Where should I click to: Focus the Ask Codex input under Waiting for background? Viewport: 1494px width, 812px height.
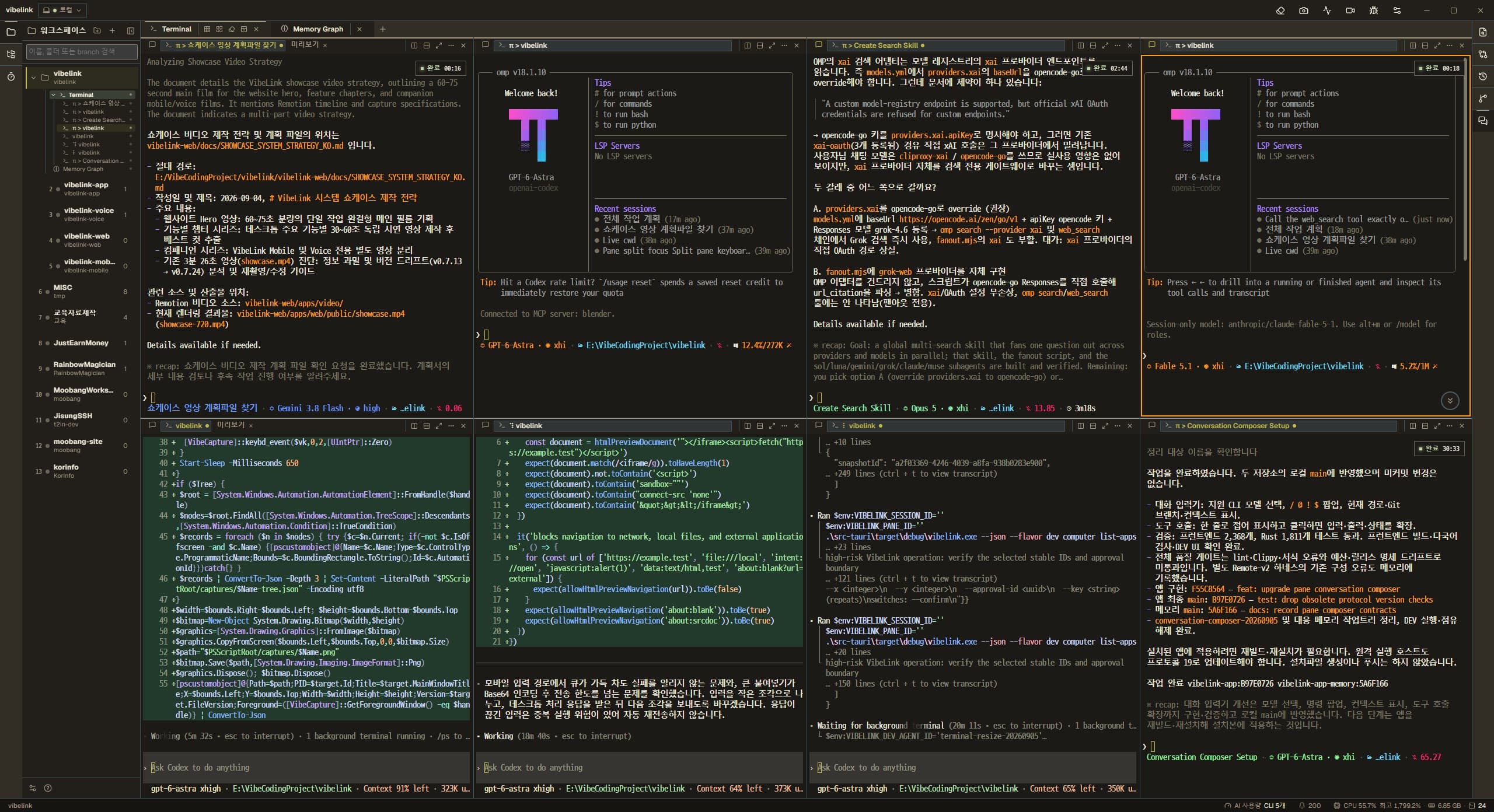pyautogui.click(x=973, y=768)
